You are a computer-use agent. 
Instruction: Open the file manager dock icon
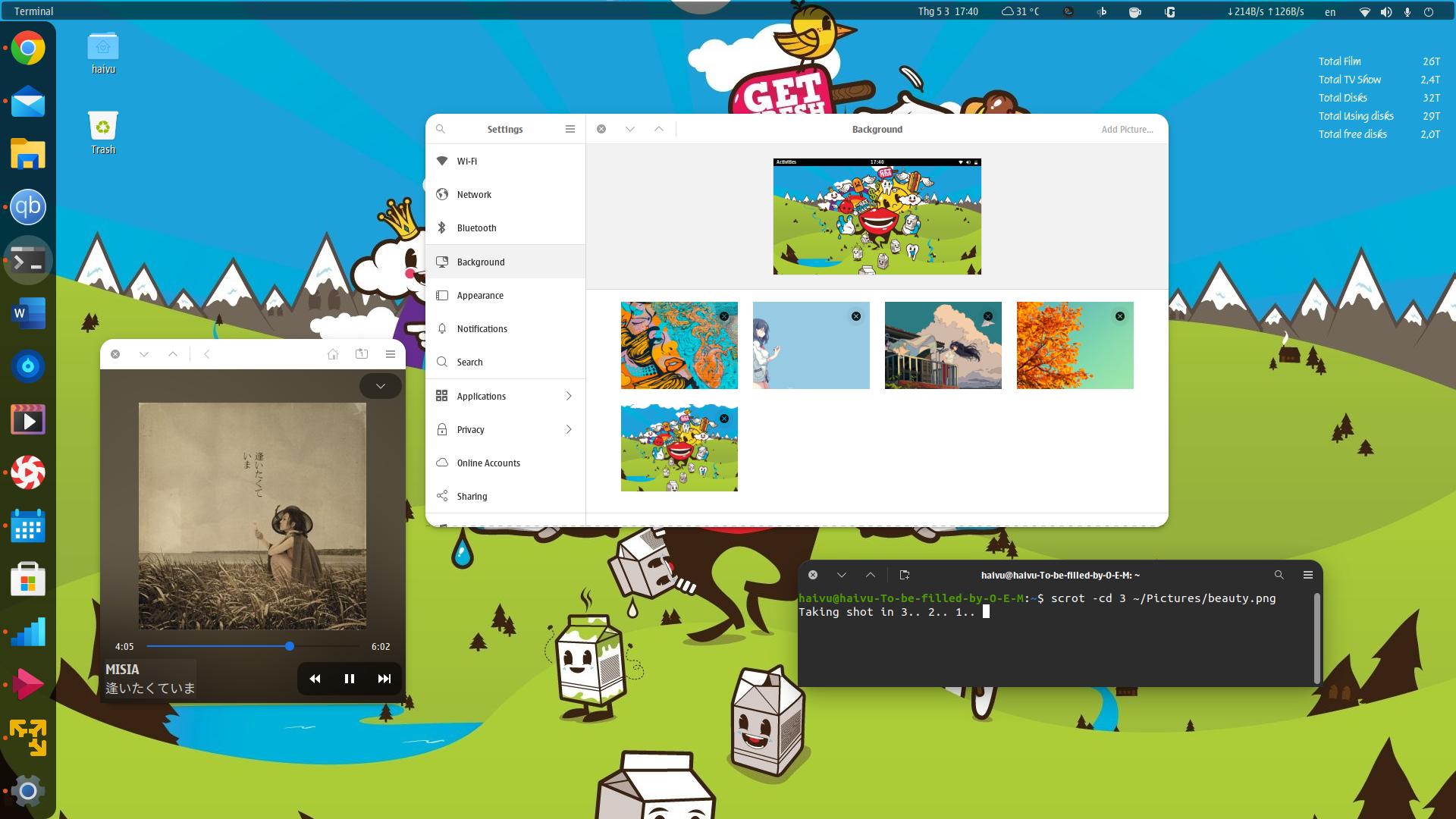[x=28, y=154]
